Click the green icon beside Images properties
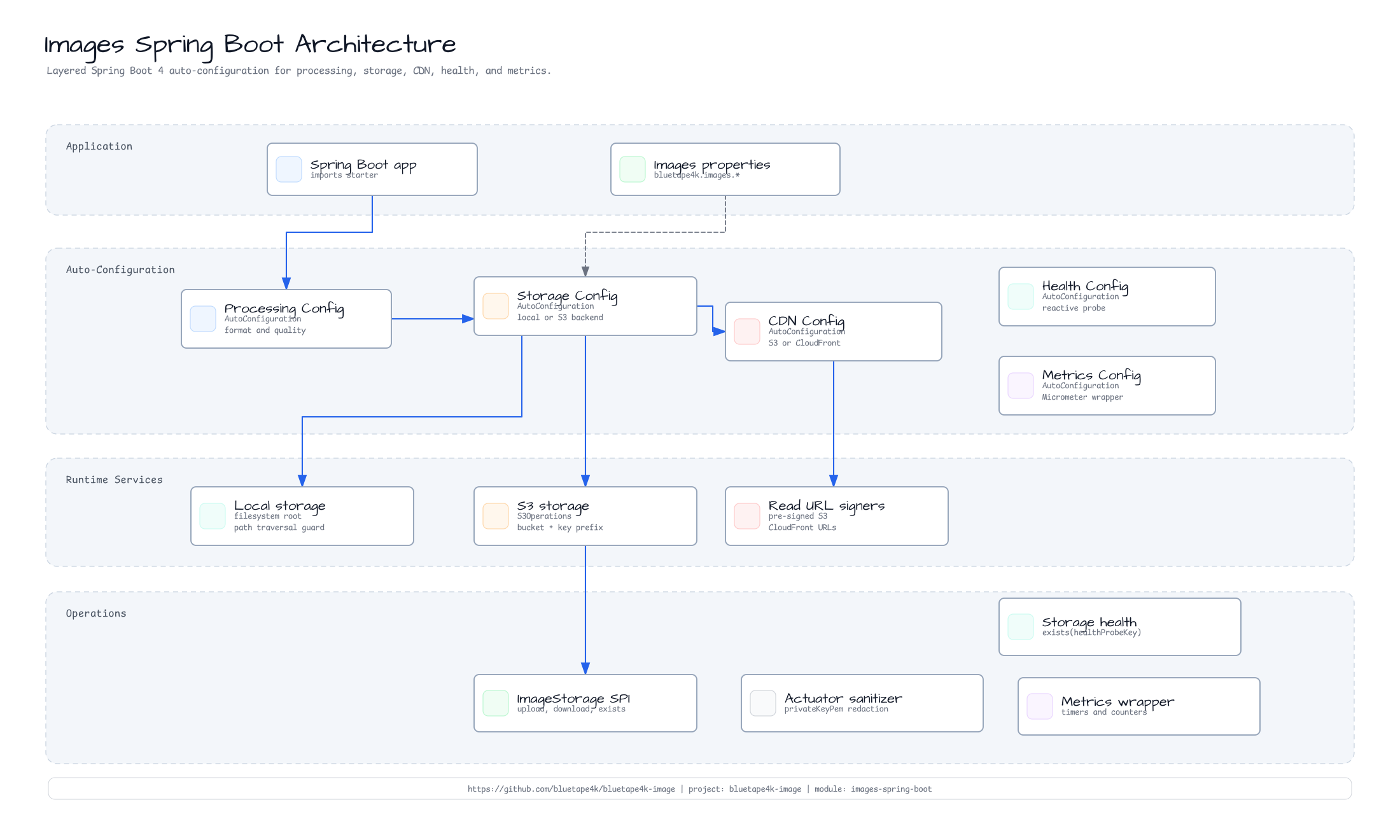 pos(633,169)
